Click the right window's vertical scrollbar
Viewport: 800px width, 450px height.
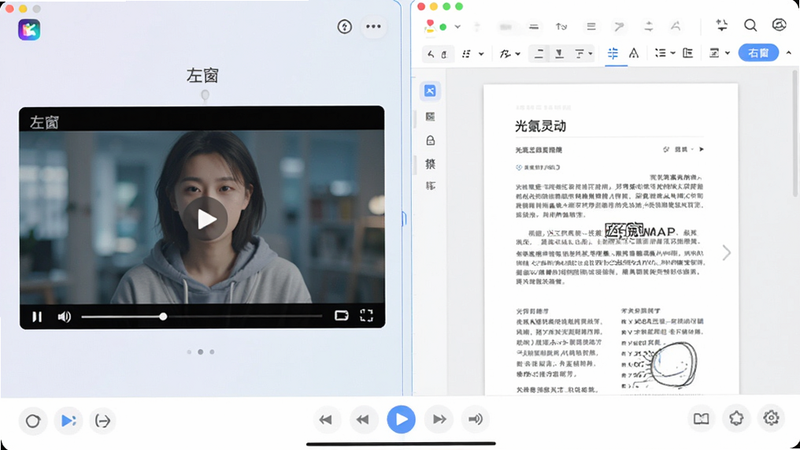click(795, 133)
